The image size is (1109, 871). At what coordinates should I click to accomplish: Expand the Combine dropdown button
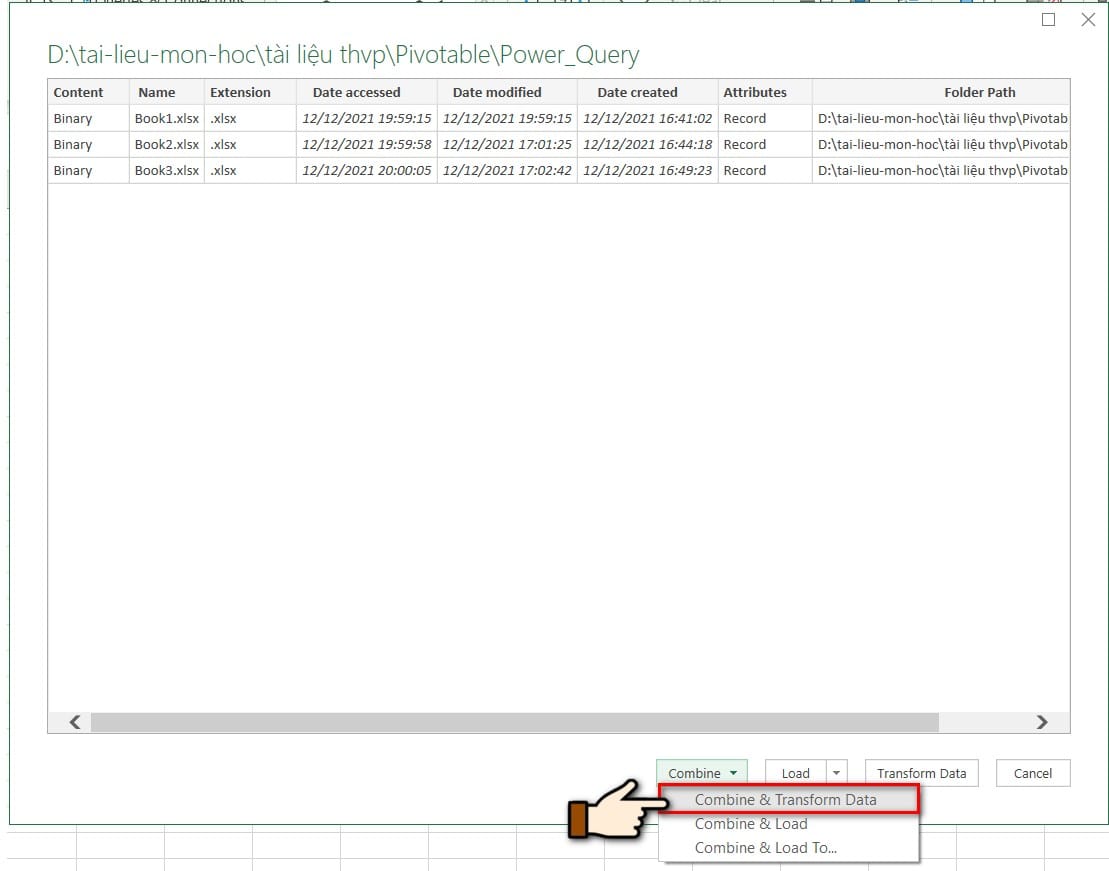point(702,773)
